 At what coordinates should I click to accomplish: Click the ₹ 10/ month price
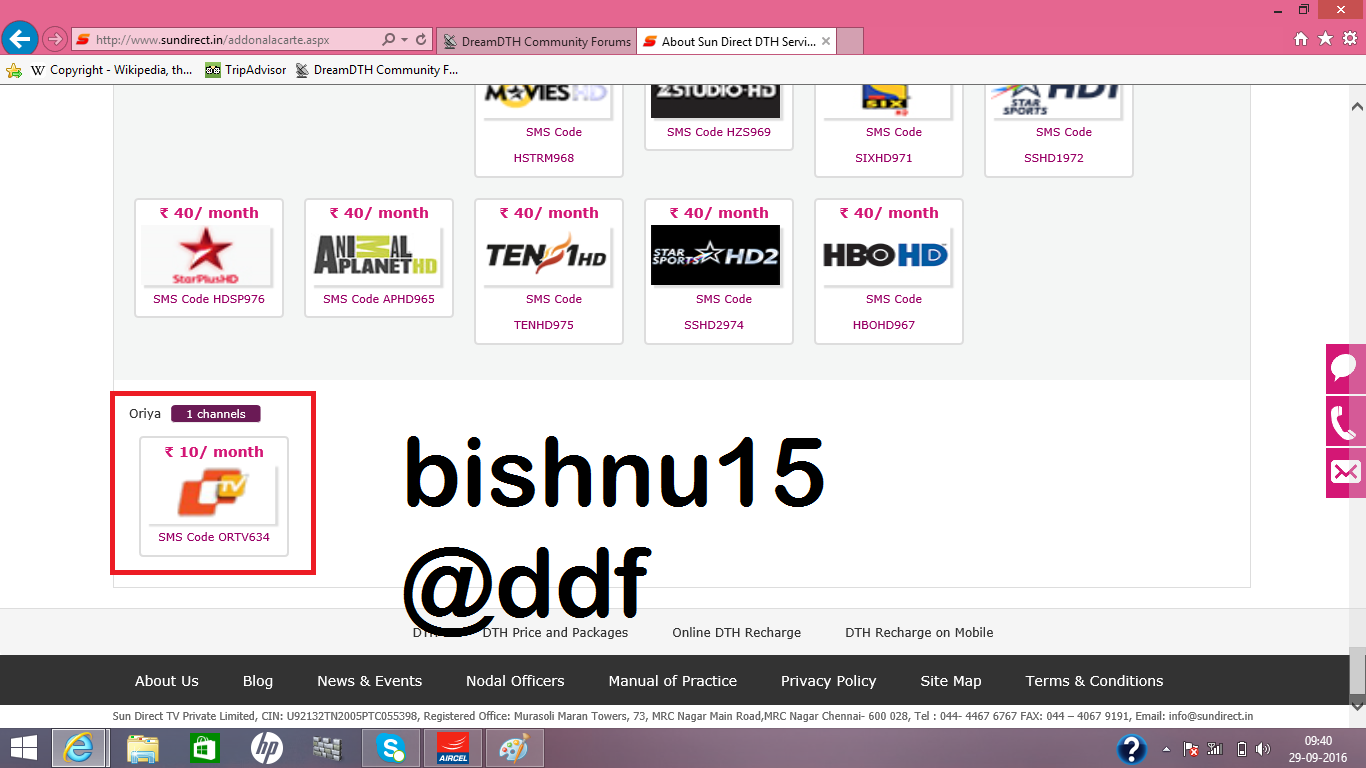[x=214, y=452]
